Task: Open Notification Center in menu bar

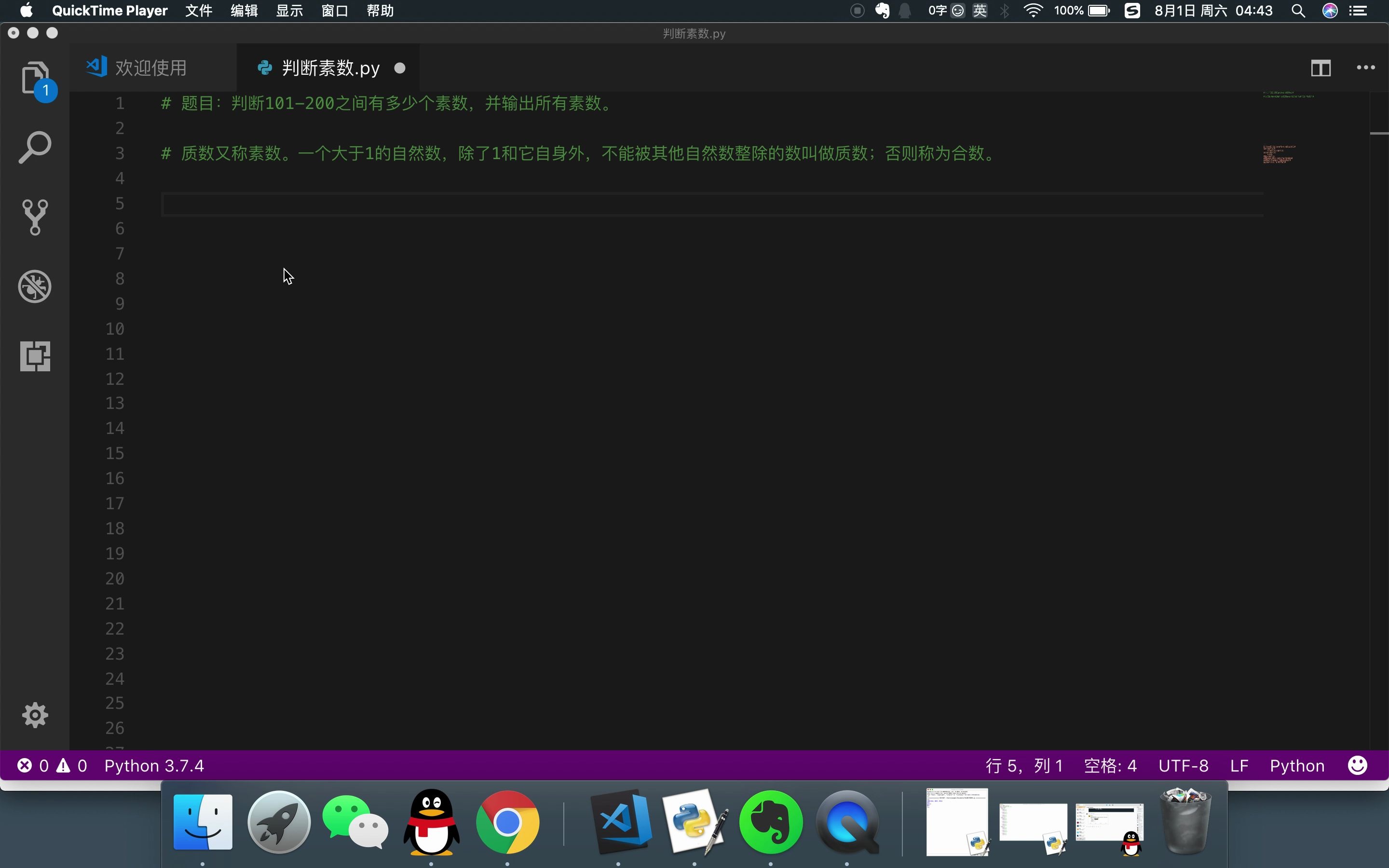Action: point(1358,11)
